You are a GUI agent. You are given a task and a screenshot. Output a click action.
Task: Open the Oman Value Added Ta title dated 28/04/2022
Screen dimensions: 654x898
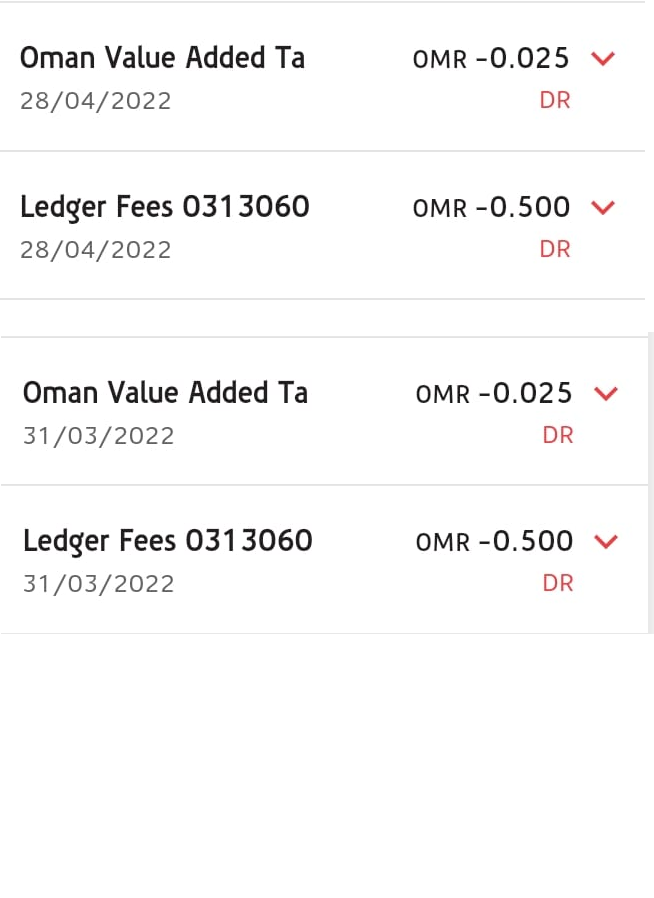162,58
